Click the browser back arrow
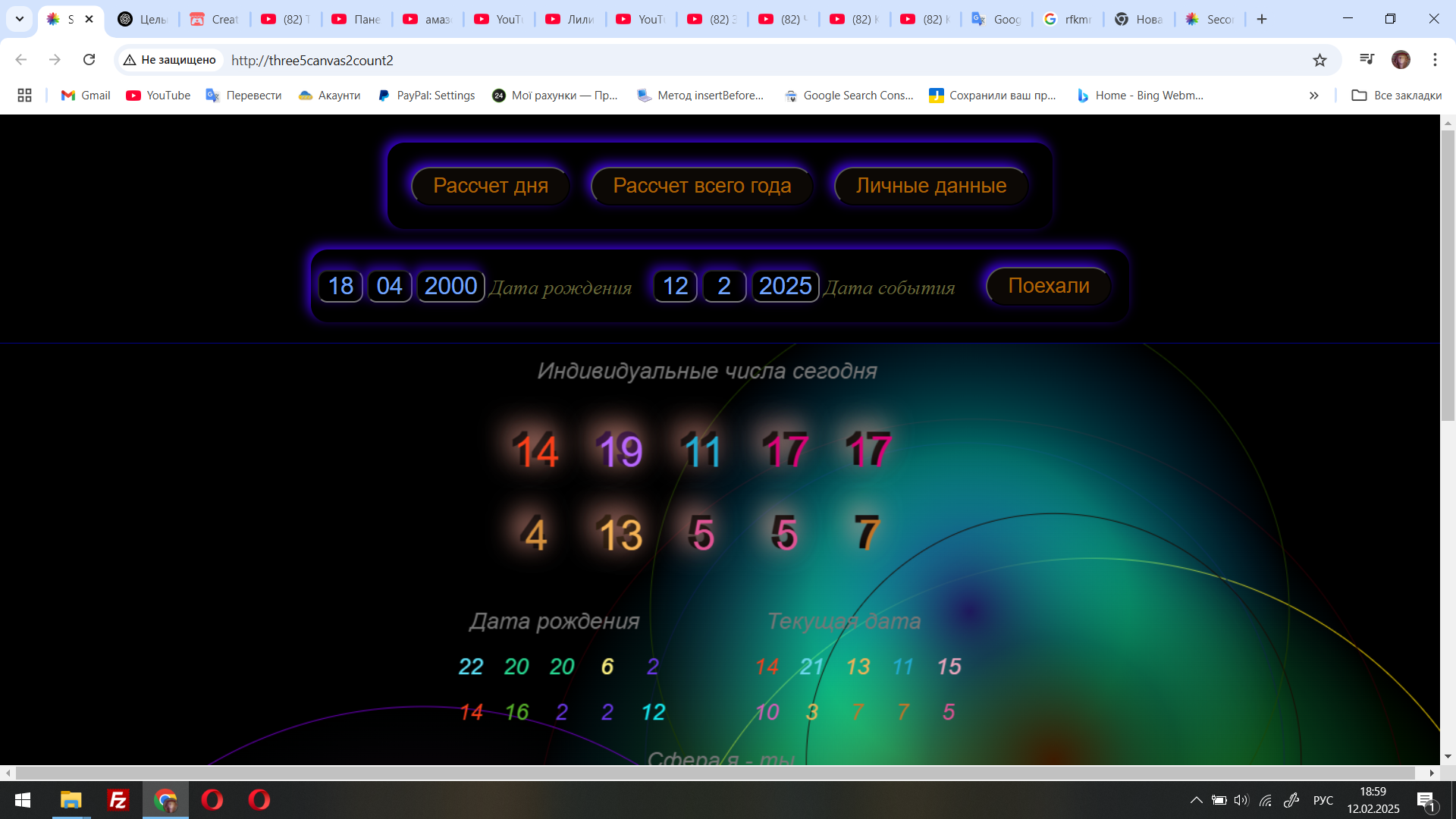 (21, 60)
